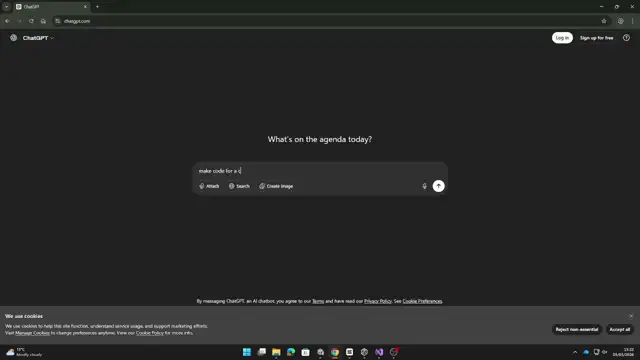Open OneDrive cloud tray icon

pyautogui.click(x=586, y=352)
